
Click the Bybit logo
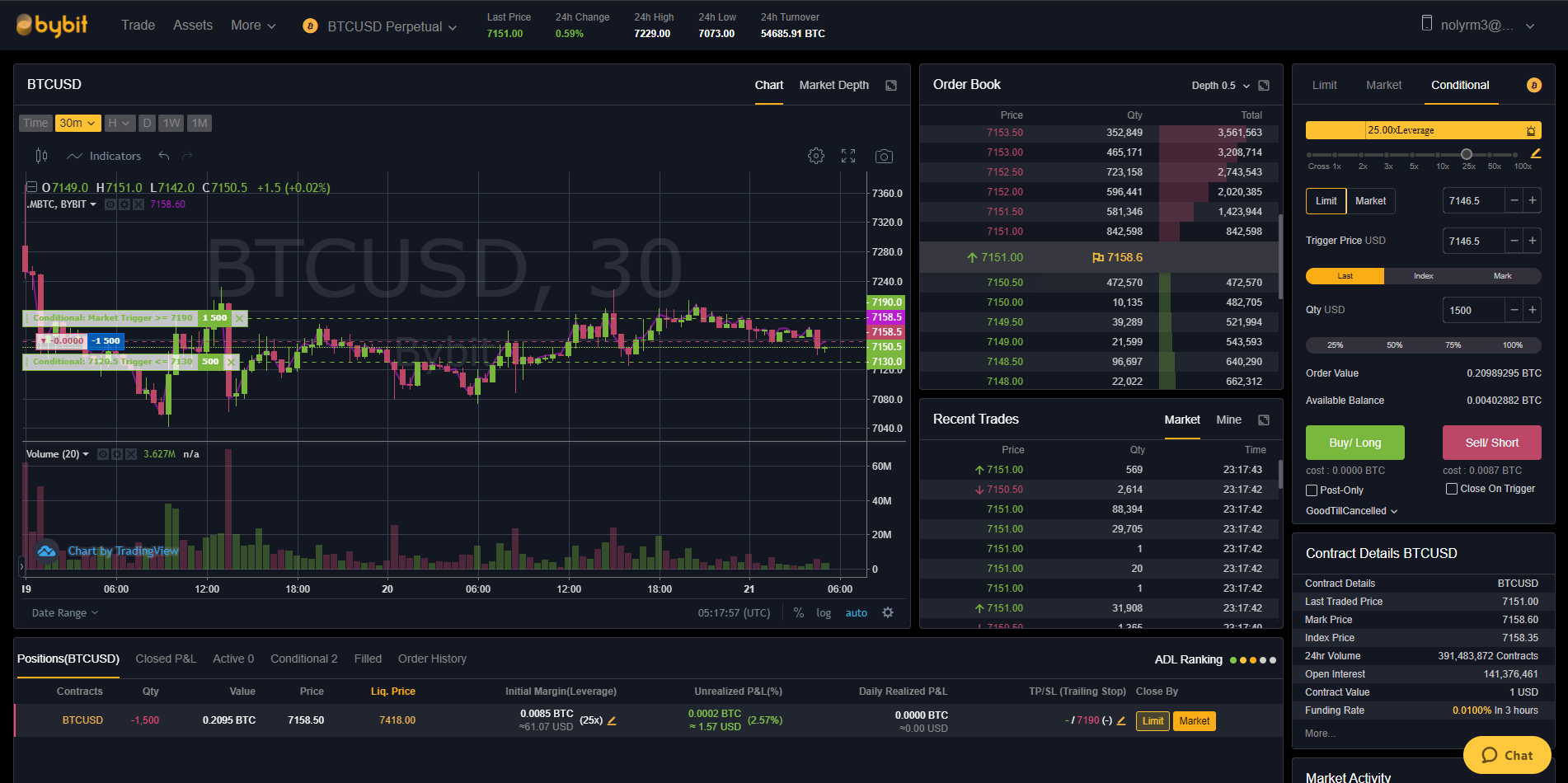52,26
